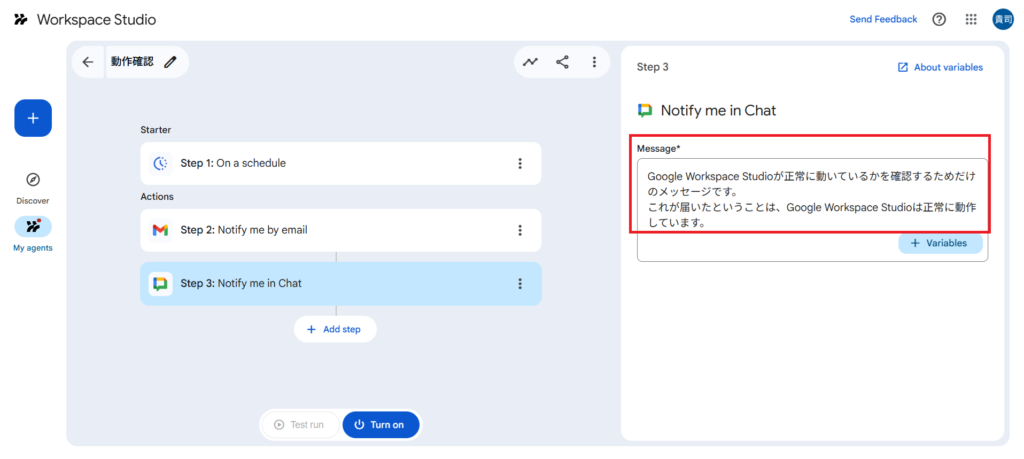The height and width of the screenshot is (459, 1024).
Task: Click the blue plus create button
Action: pyautogui.click(x=33, y=118)
